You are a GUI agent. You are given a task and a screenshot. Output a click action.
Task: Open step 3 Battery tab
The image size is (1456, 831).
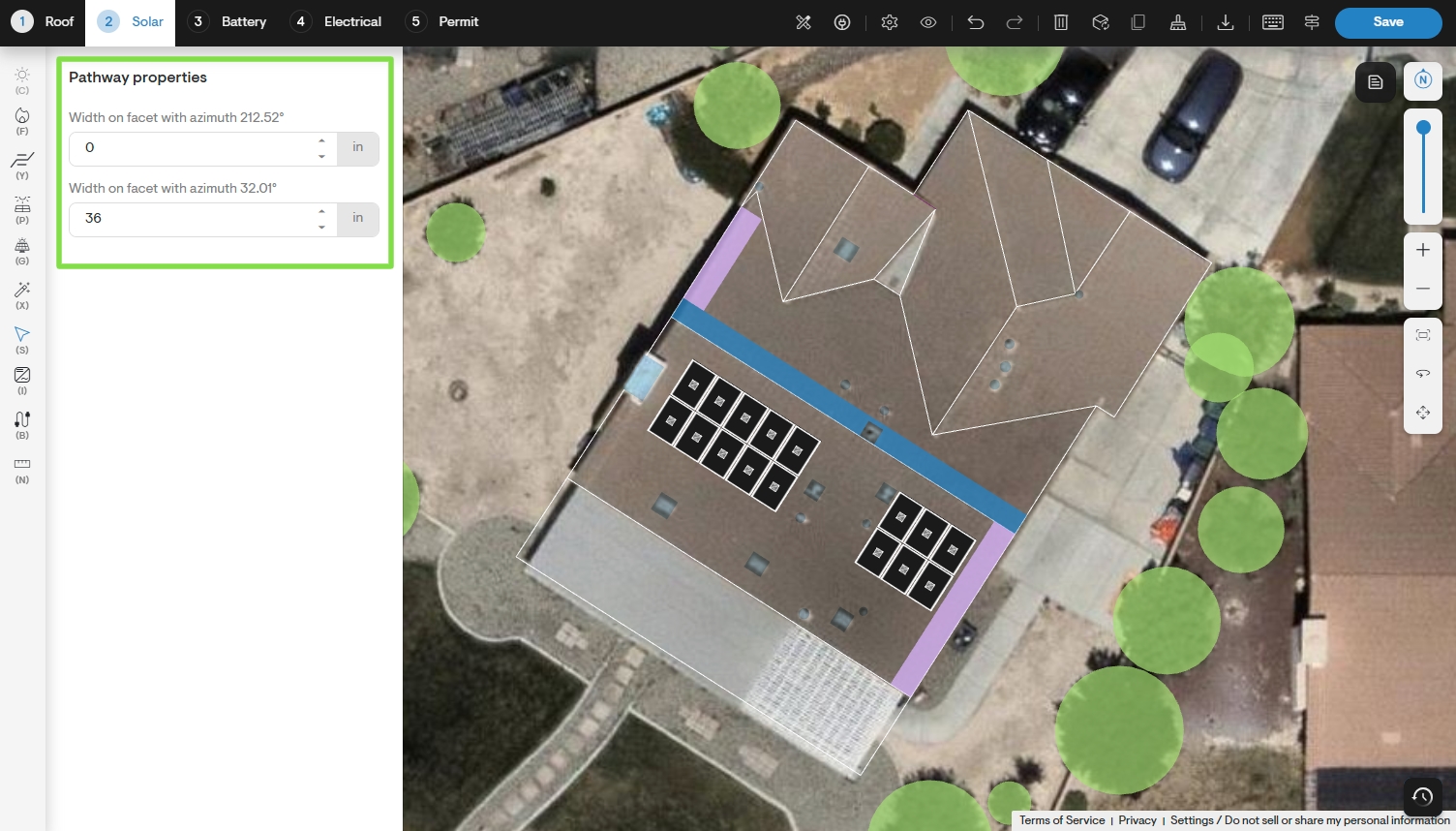(227, 21)
